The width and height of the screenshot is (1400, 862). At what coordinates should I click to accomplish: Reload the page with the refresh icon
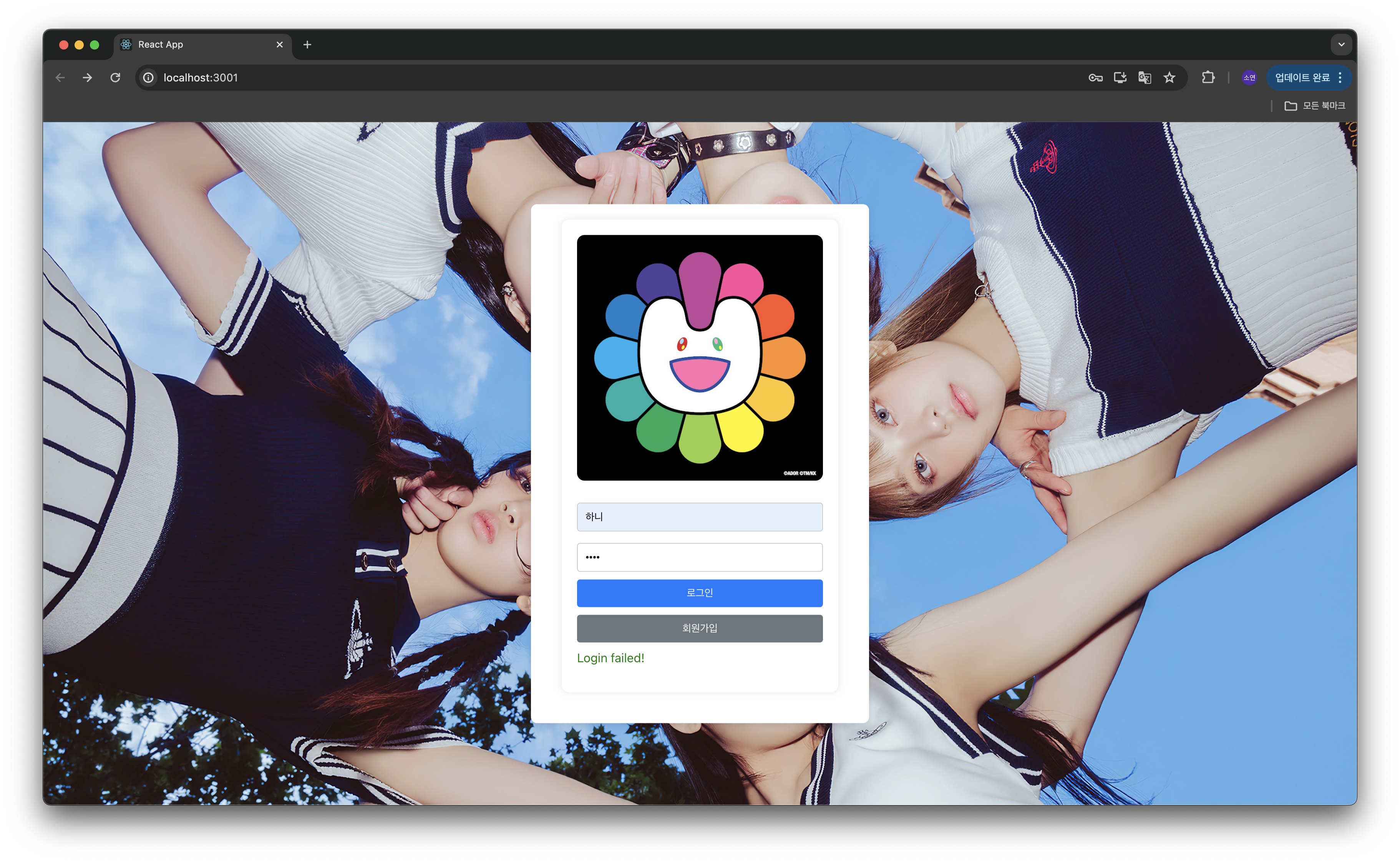115,78
